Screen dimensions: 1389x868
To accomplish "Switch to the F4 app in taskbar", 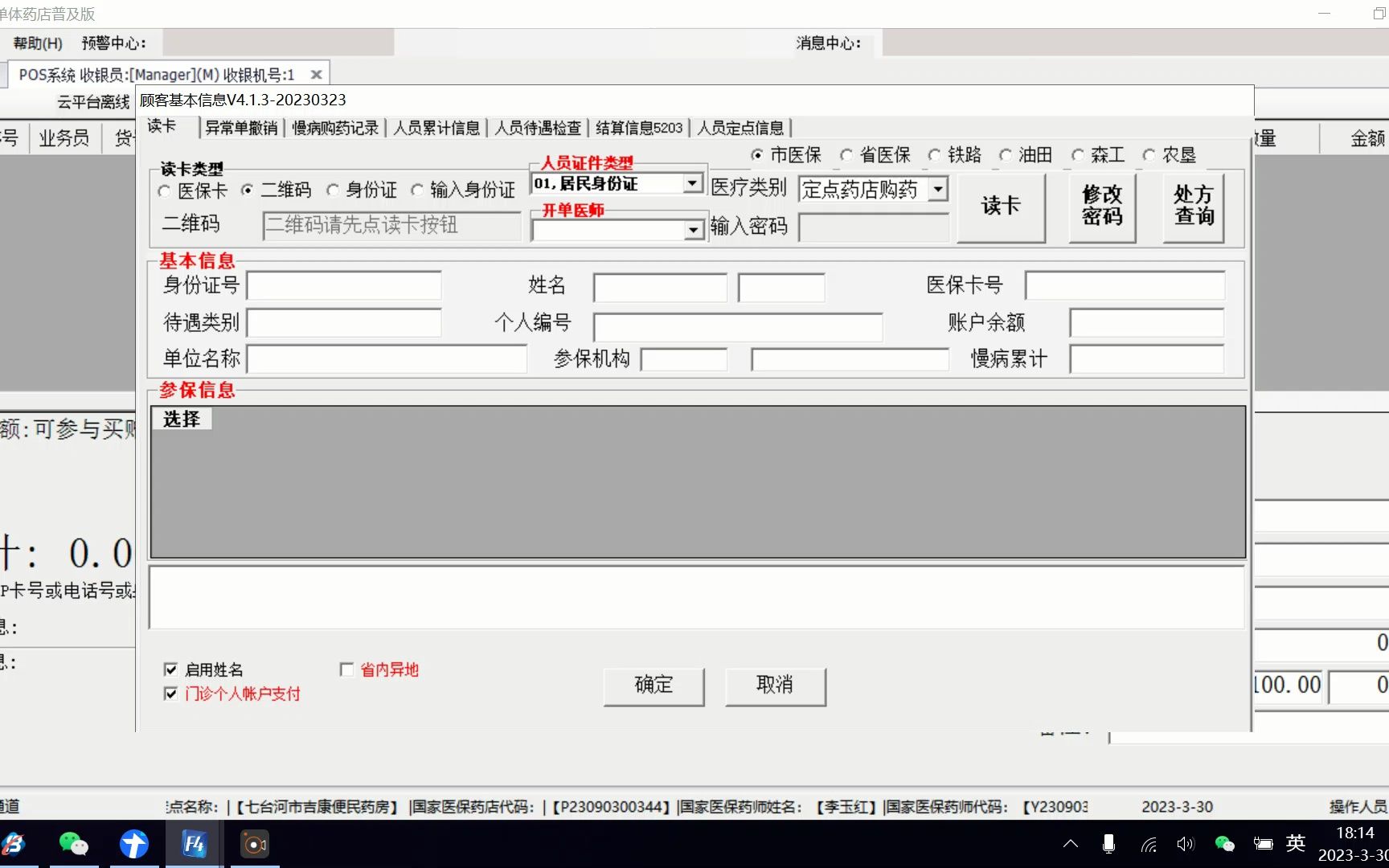I will point(194,844).
